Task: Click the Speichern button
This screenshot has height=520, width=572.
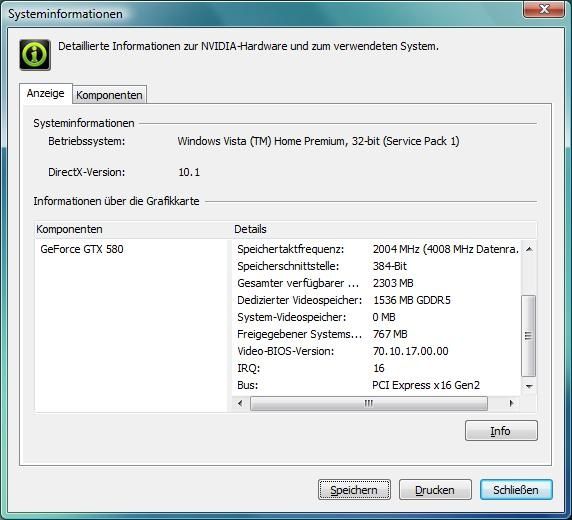Action: coord(354,489)
